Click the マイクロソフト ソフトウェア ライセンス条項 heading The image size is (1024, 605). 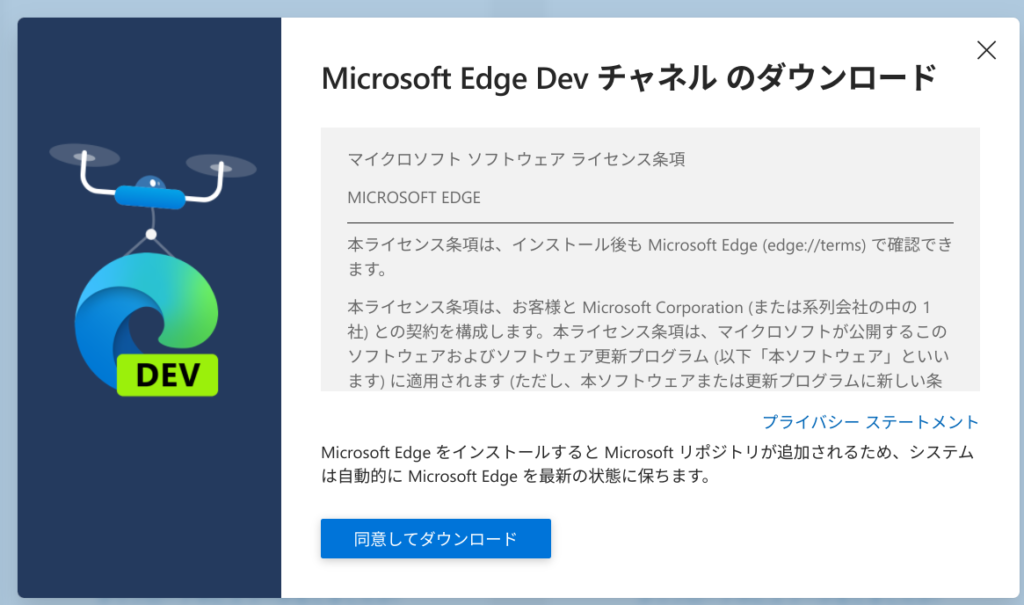[516, 159]
